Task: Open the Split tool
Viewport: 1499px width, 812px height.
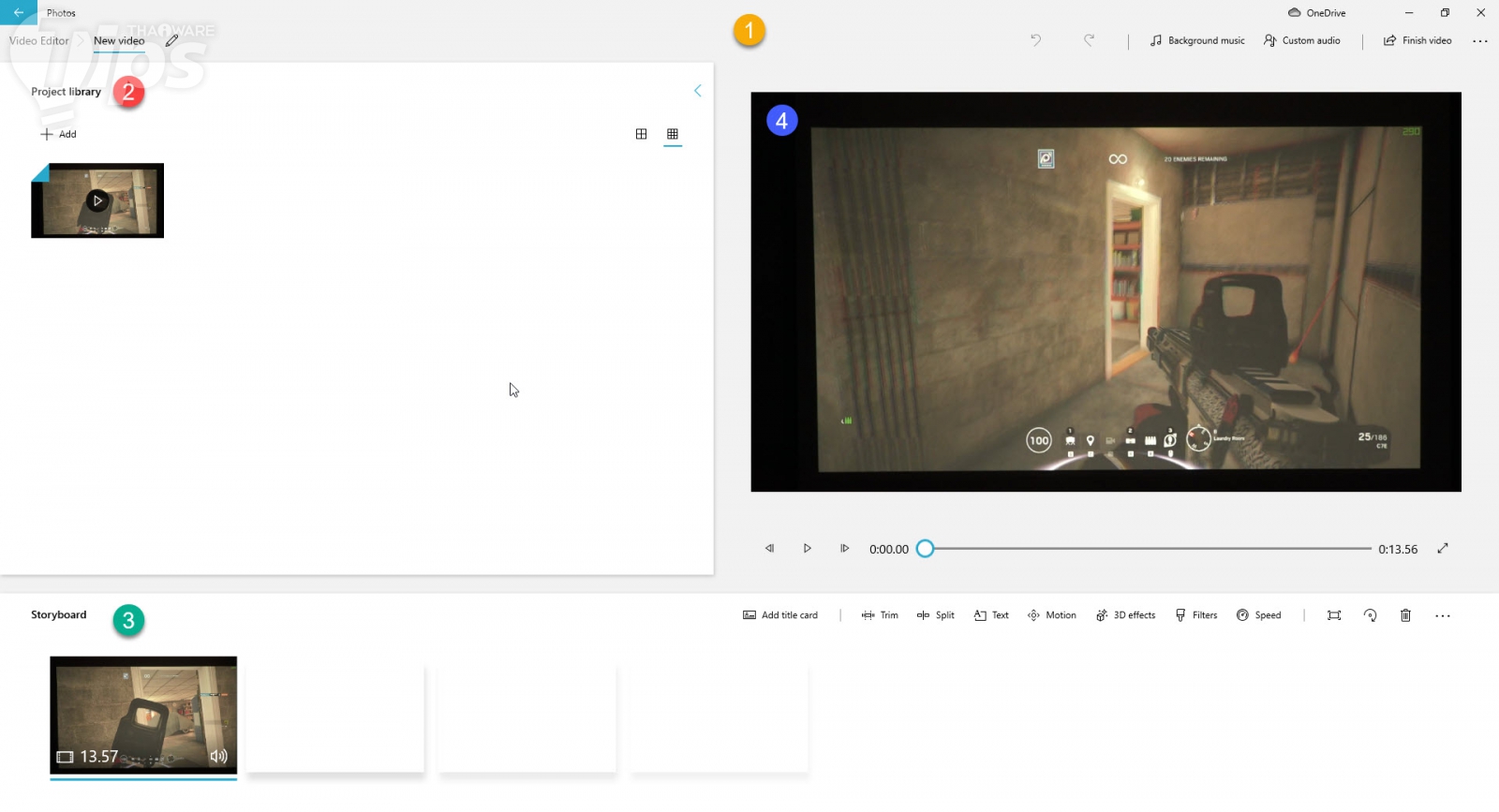Action: [x=936, y=615]
